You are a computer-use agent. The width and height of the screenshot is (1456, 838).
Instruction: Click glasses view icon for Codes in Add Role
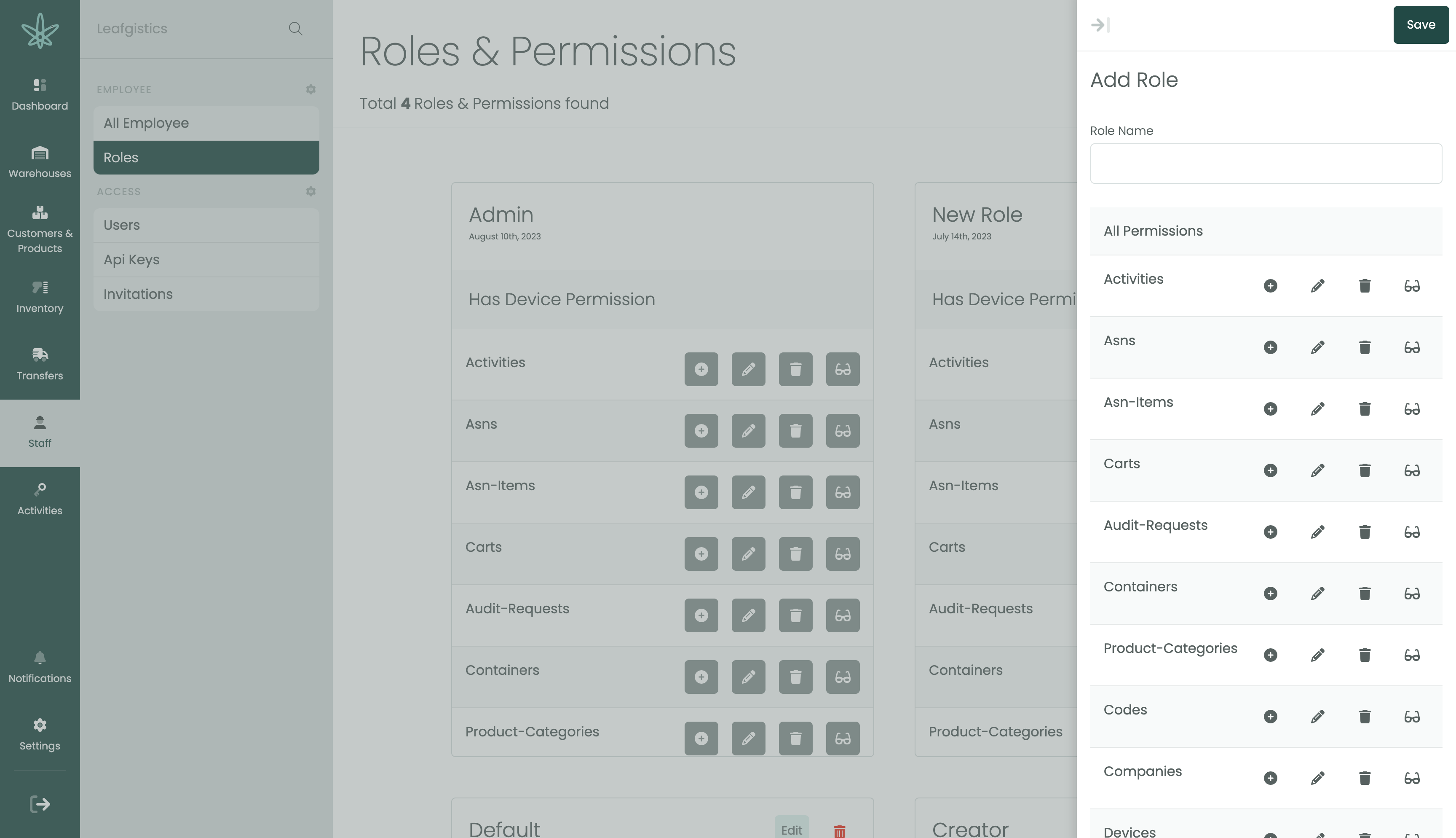1412,717
